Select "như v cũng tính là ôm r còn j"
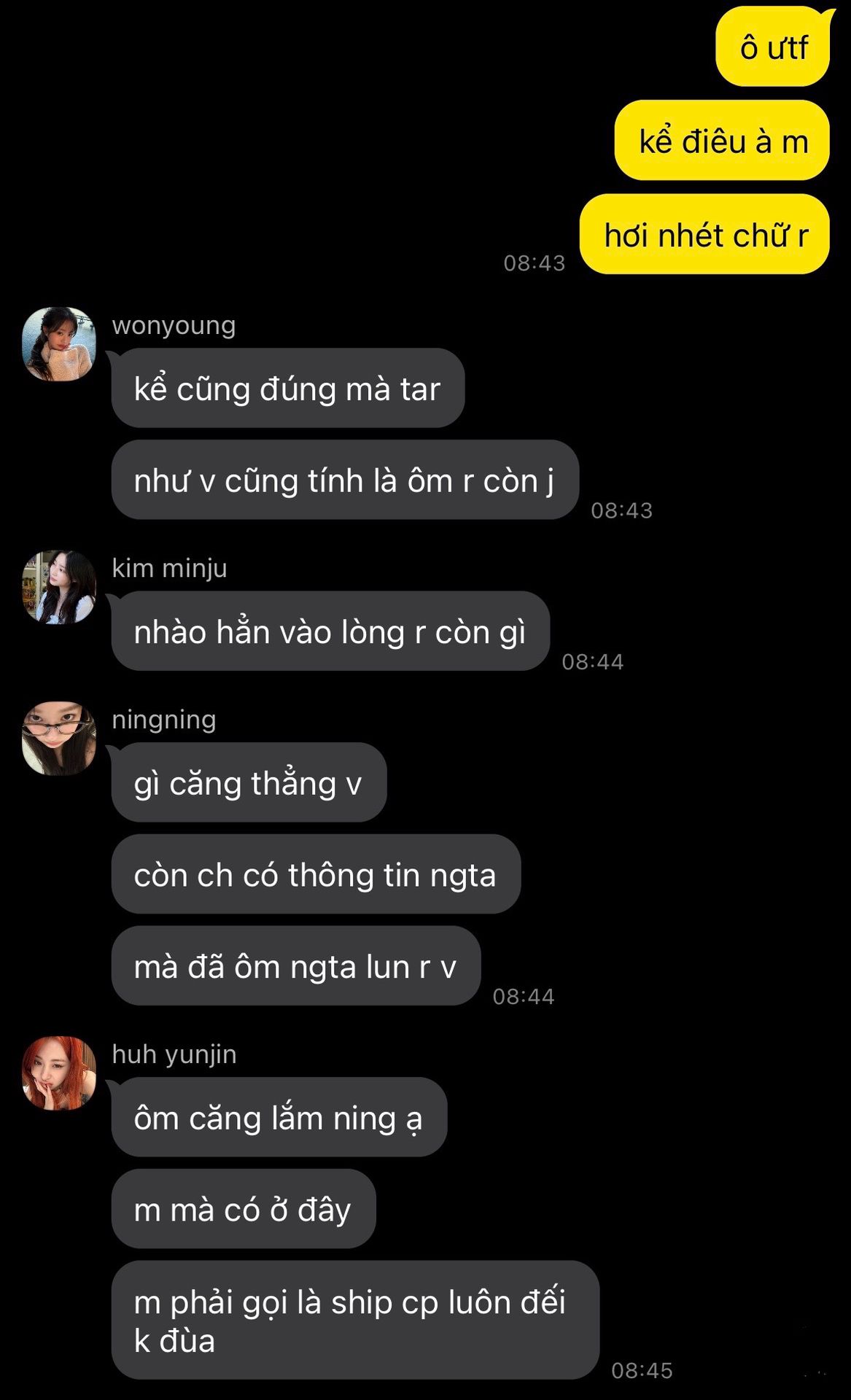This screenshot has width=851, height=1400. click(345, 480)
